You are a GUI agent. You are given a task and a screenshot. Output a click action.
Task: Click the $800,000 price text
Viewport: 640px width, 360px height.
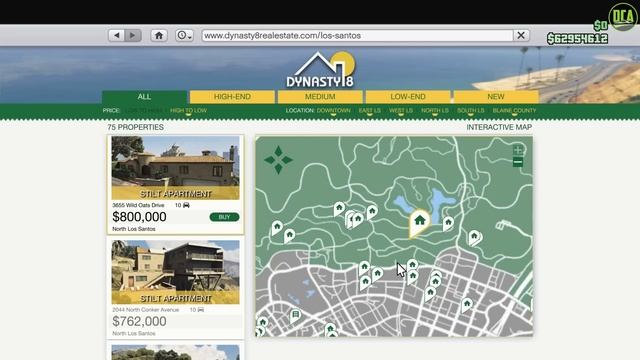(x=139, y=217)
